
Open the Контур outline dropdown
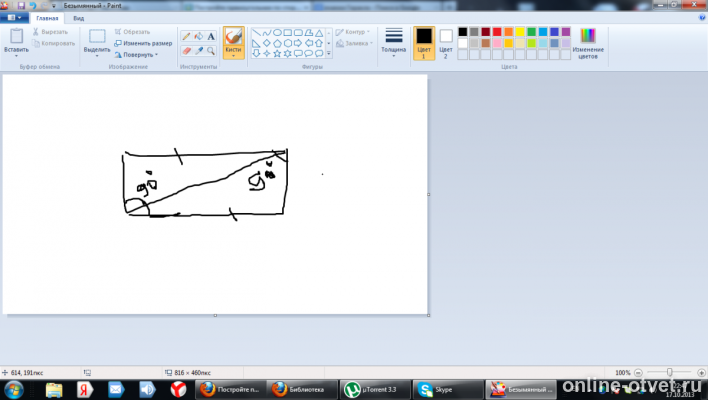coord(353,32)
